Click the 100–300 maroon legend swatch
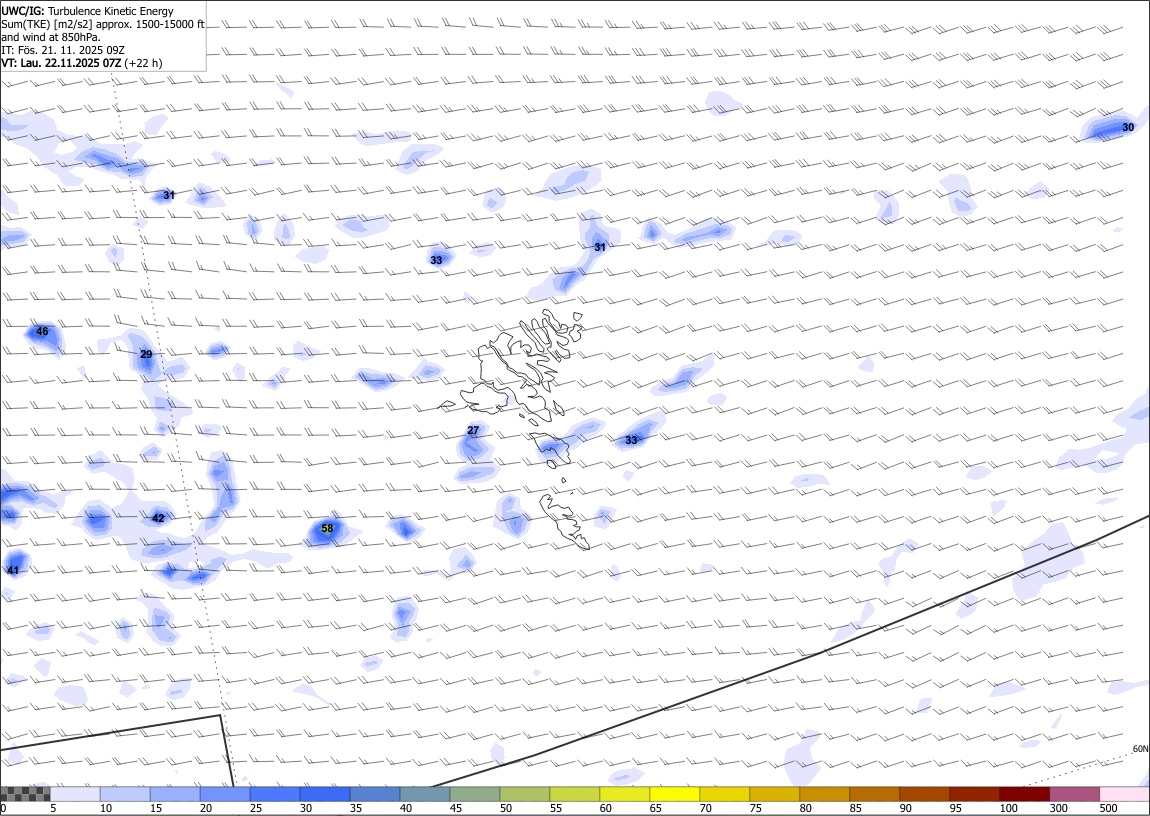 [x=1024, y=794]
